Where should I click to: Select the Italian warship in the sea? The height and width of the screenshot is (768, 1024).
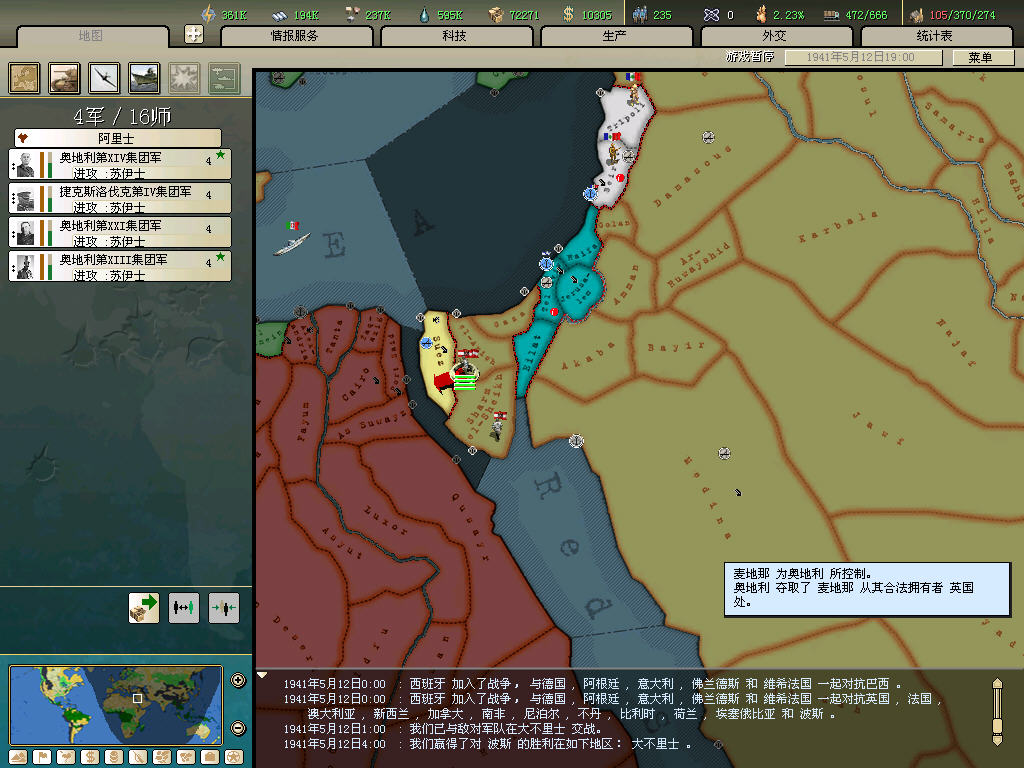tap(291, 244)
